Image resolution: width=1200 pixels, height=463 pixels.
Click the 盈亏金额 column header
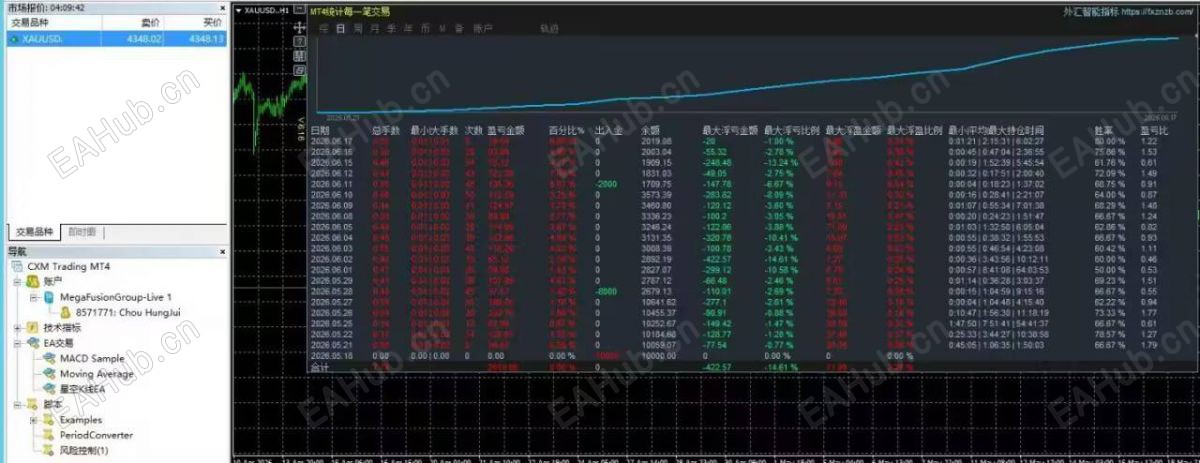[x=508, y=130]
